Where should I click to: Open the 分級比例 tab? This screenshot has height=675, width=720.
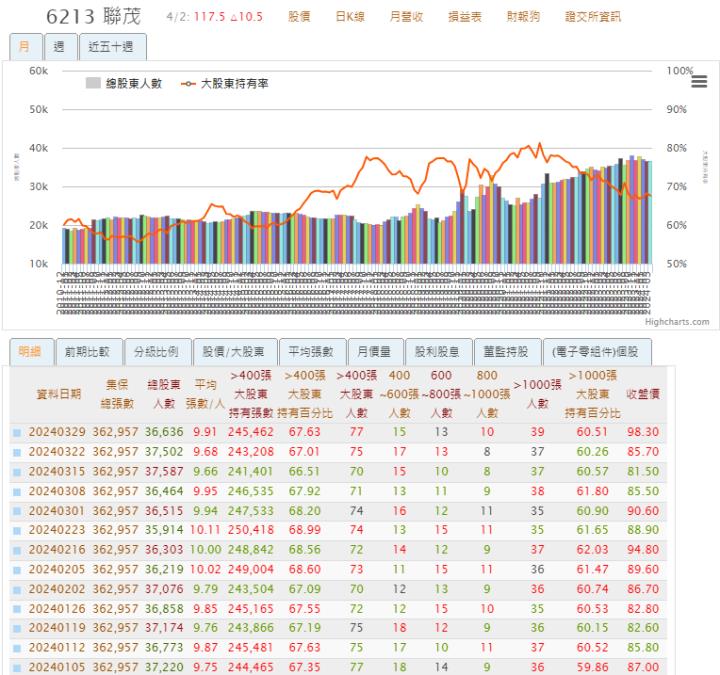pyautogui.click(x=158, y=352)
